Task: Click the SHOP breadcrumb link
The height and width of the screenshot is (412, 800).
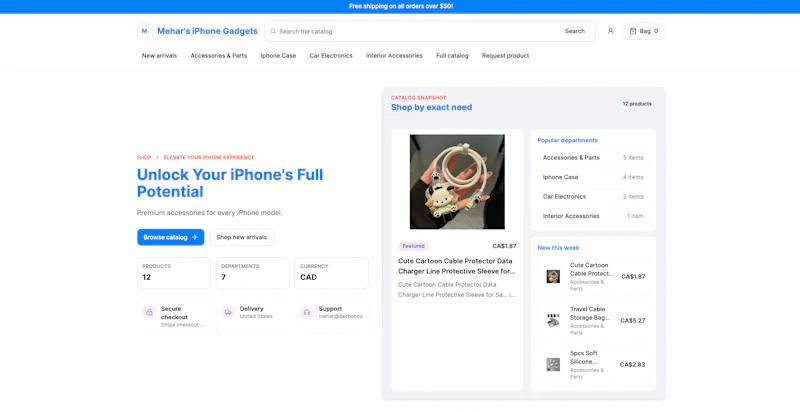Action: 144,158
